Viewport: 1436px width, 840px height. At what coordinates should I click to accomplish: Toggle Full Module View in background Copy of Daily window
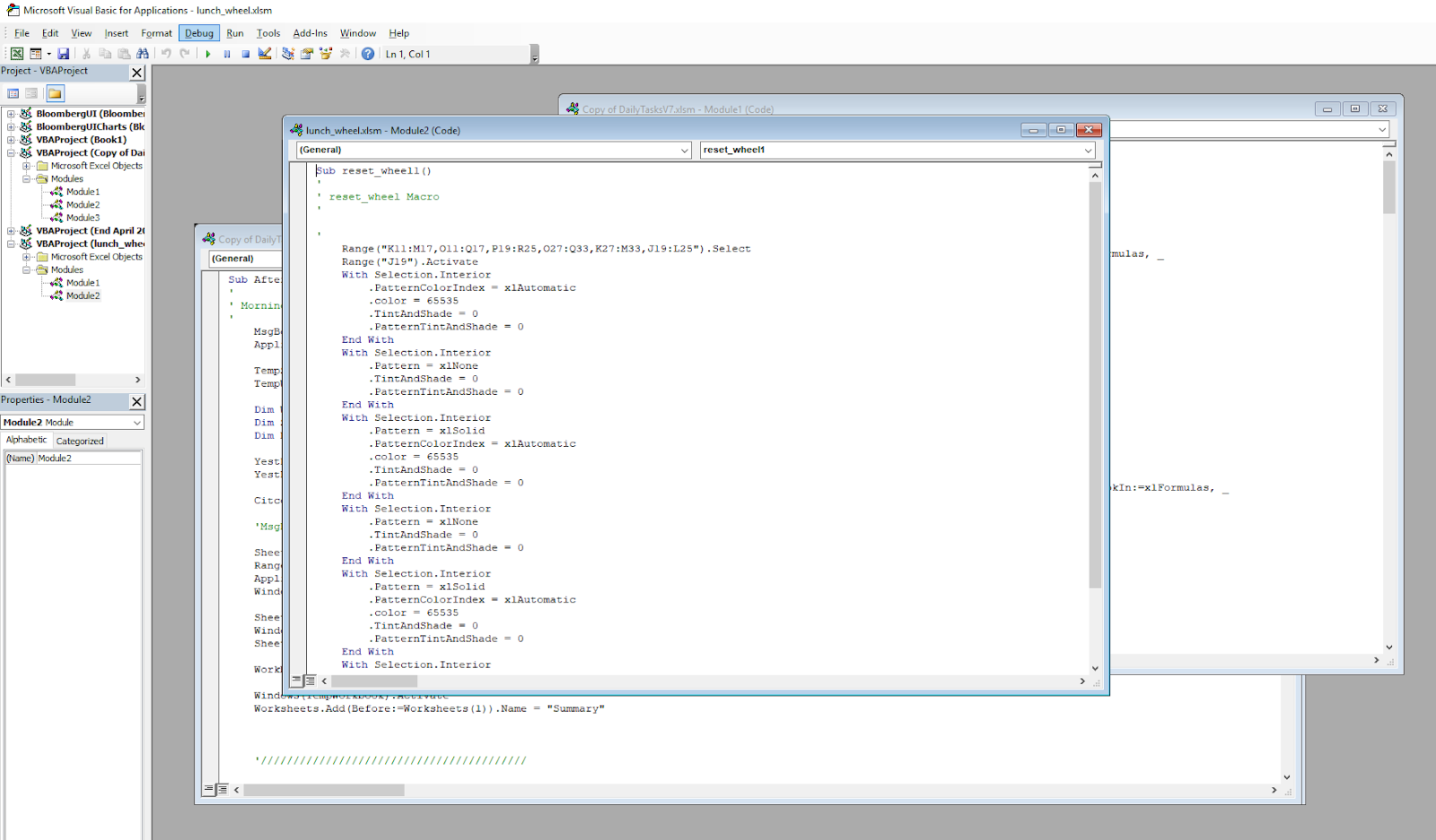222,790
